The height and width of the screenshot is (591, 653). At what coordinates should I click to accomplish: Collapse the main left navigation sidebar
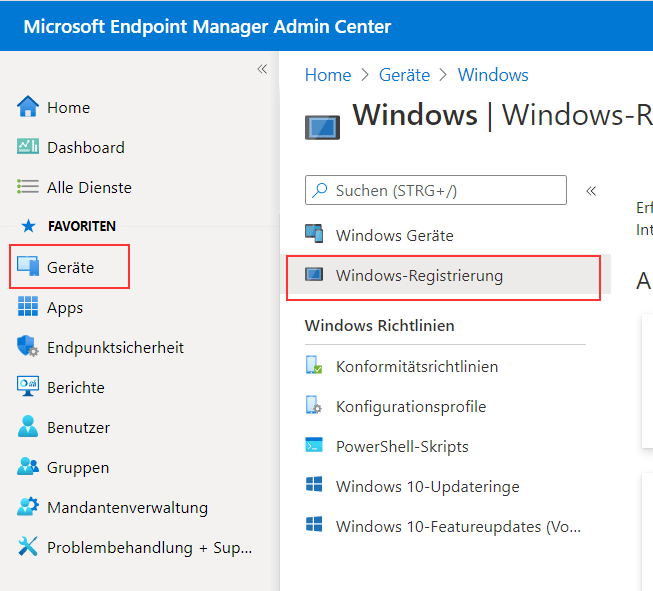click(262, 69)
